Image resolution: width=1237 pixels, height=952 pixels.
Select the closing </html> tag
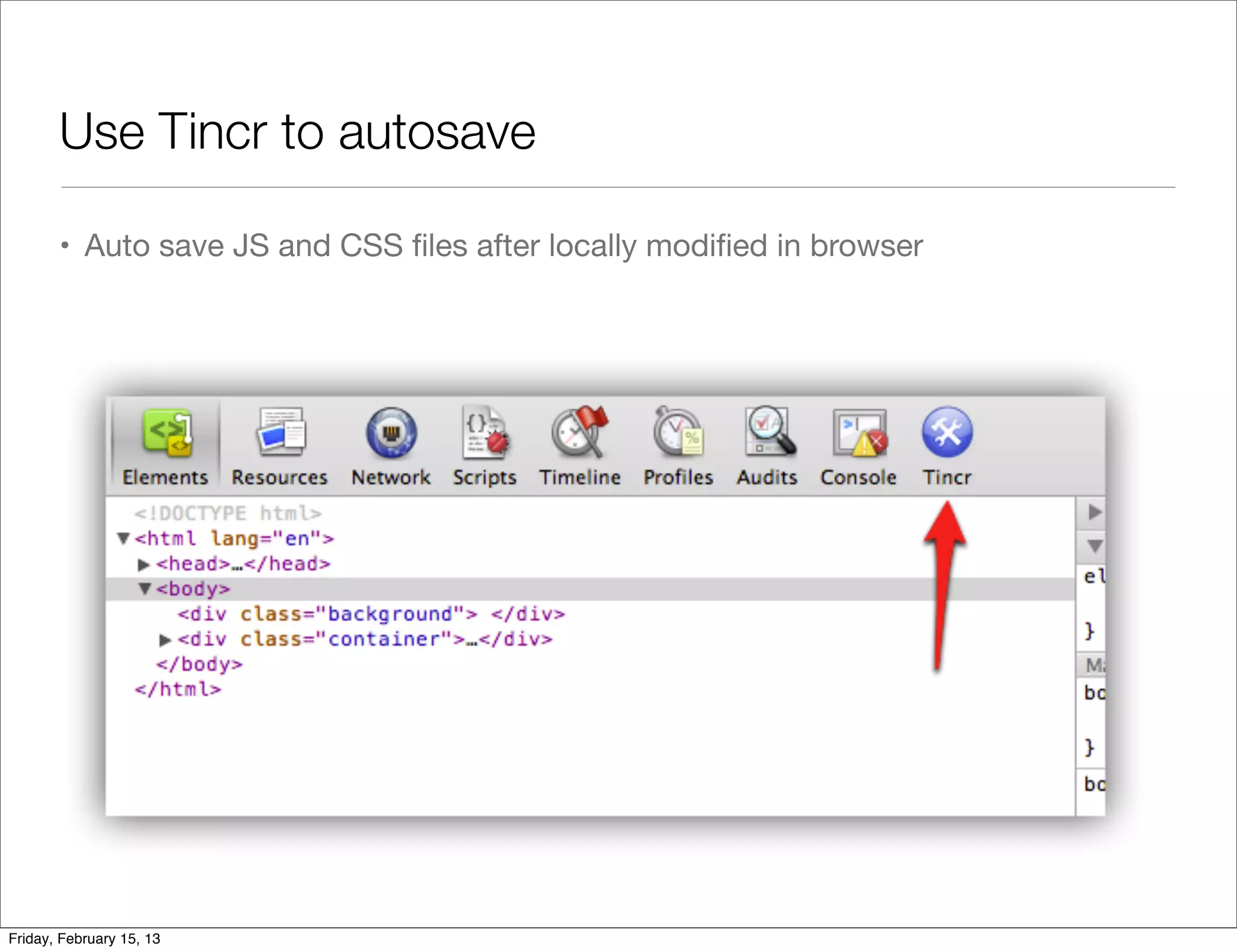pyautogui.click(x=178, y=689)
